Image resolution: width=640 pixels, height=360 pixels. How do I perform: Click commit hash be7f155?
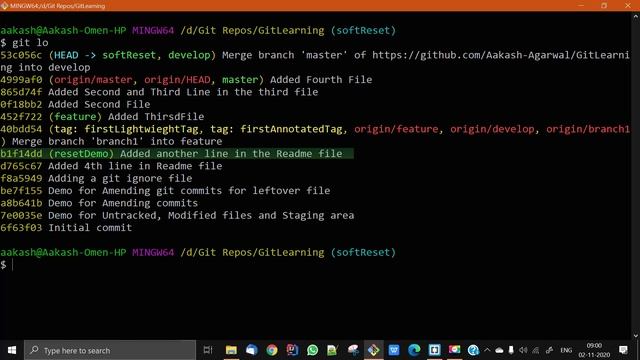pyautogui.click(x=21, y=191)
